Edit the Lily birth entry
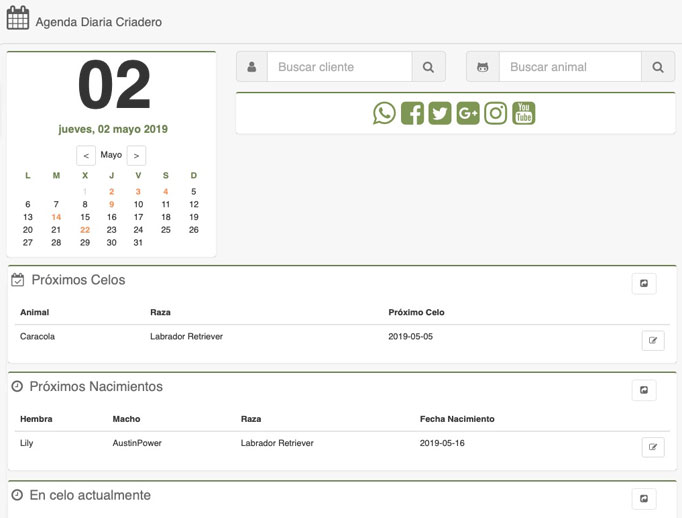The image size is (682, 518). 653,447
